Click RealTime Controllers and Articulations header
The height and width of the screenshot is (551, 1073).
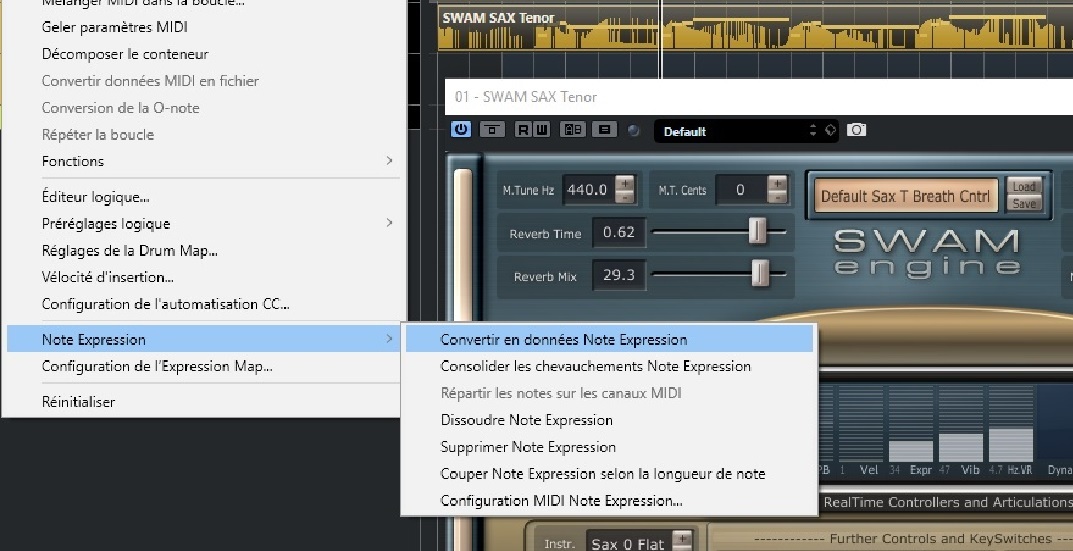pos(948,502)
